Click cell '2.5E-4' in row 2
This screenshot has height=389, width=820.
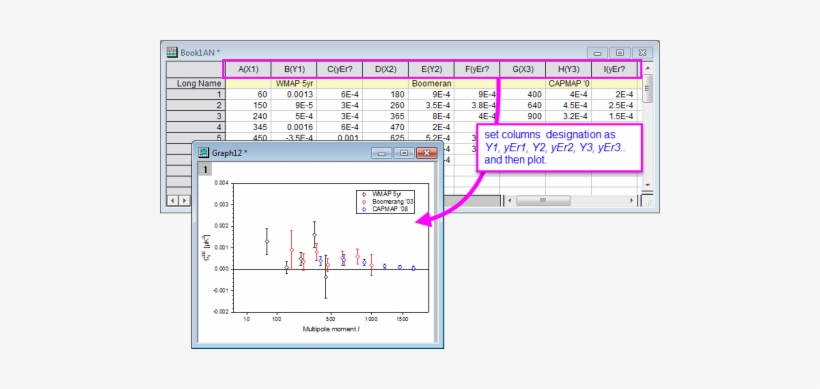click(614, 105)
